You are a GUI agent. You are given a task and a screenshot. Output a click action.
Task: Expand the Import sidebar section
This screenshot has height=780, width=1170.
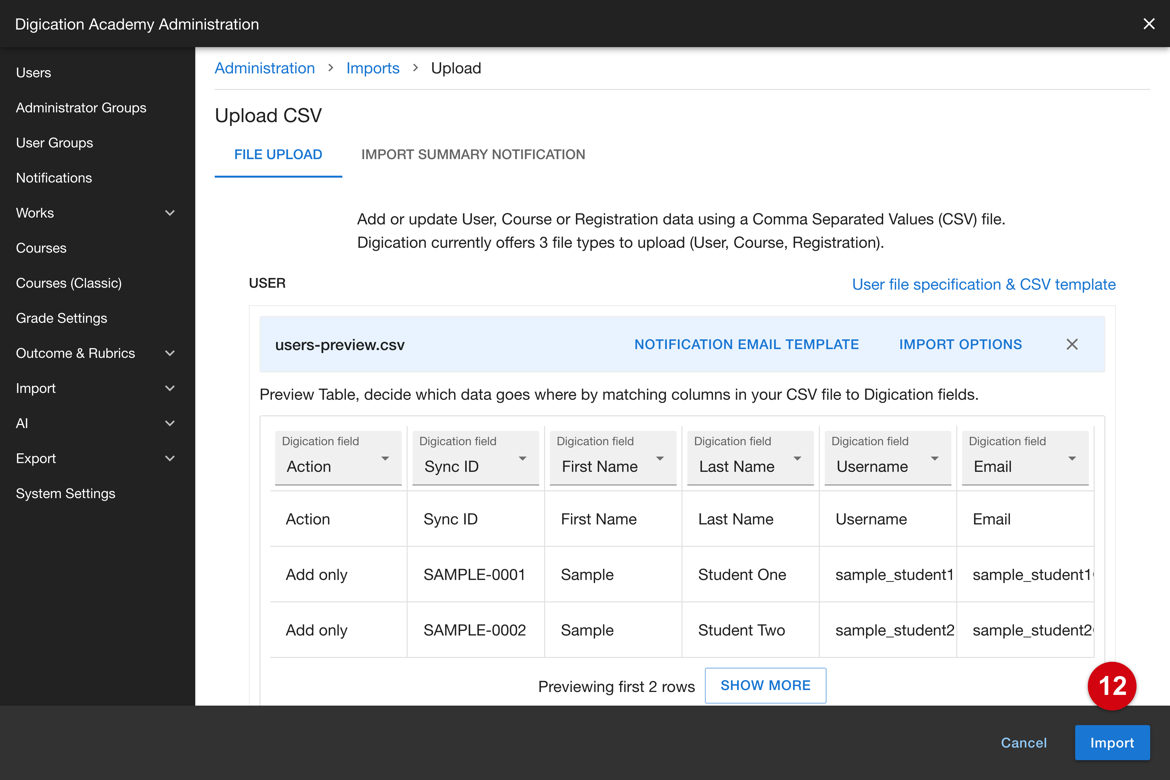[x=97, y=388]
